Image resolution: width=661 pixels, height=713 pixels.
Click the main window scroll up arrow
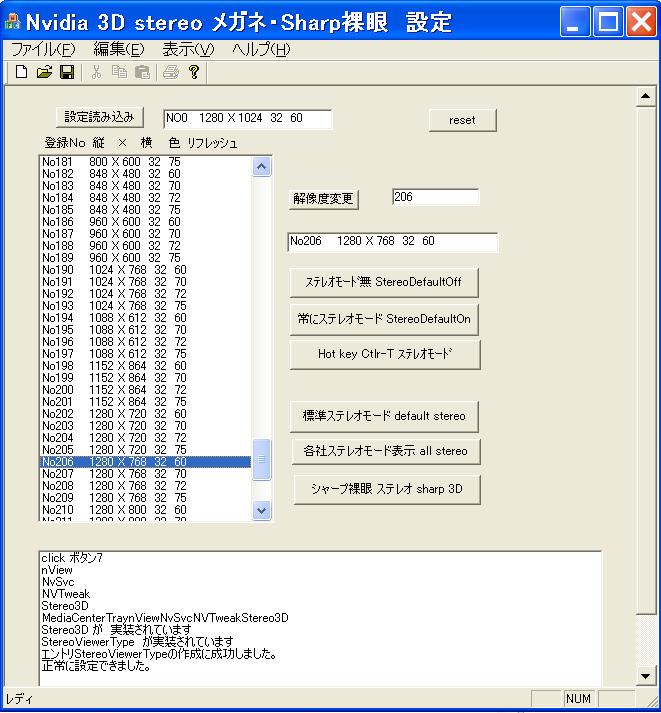click(x=645, y=96)
